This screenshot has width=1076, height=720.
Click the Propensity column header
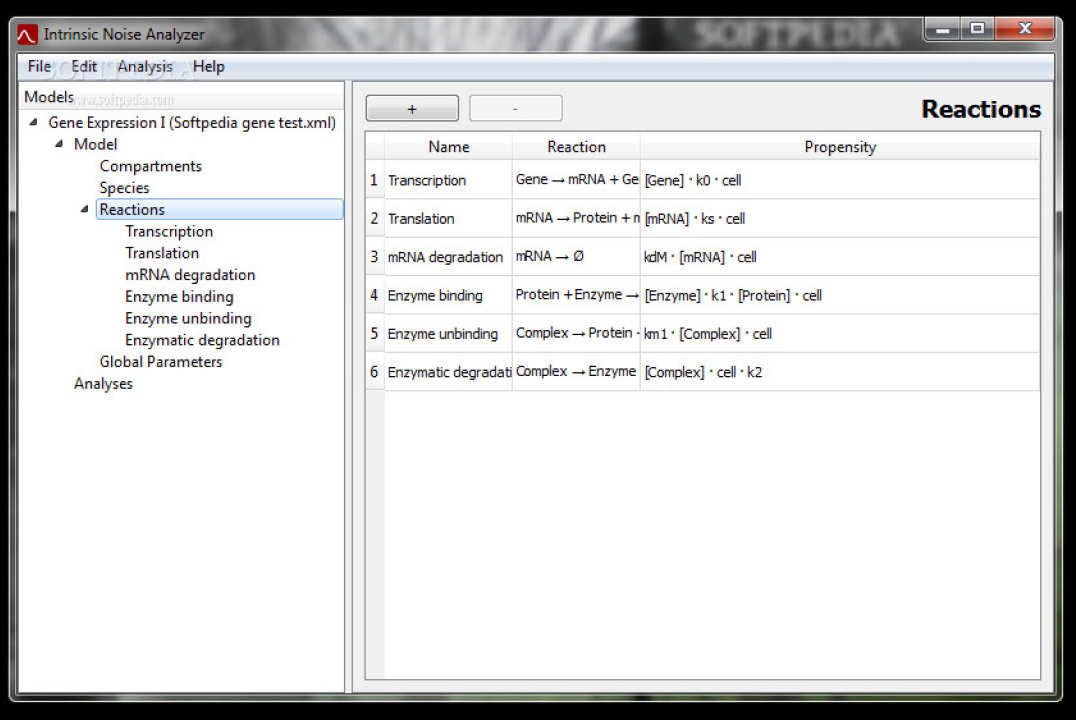839,147
